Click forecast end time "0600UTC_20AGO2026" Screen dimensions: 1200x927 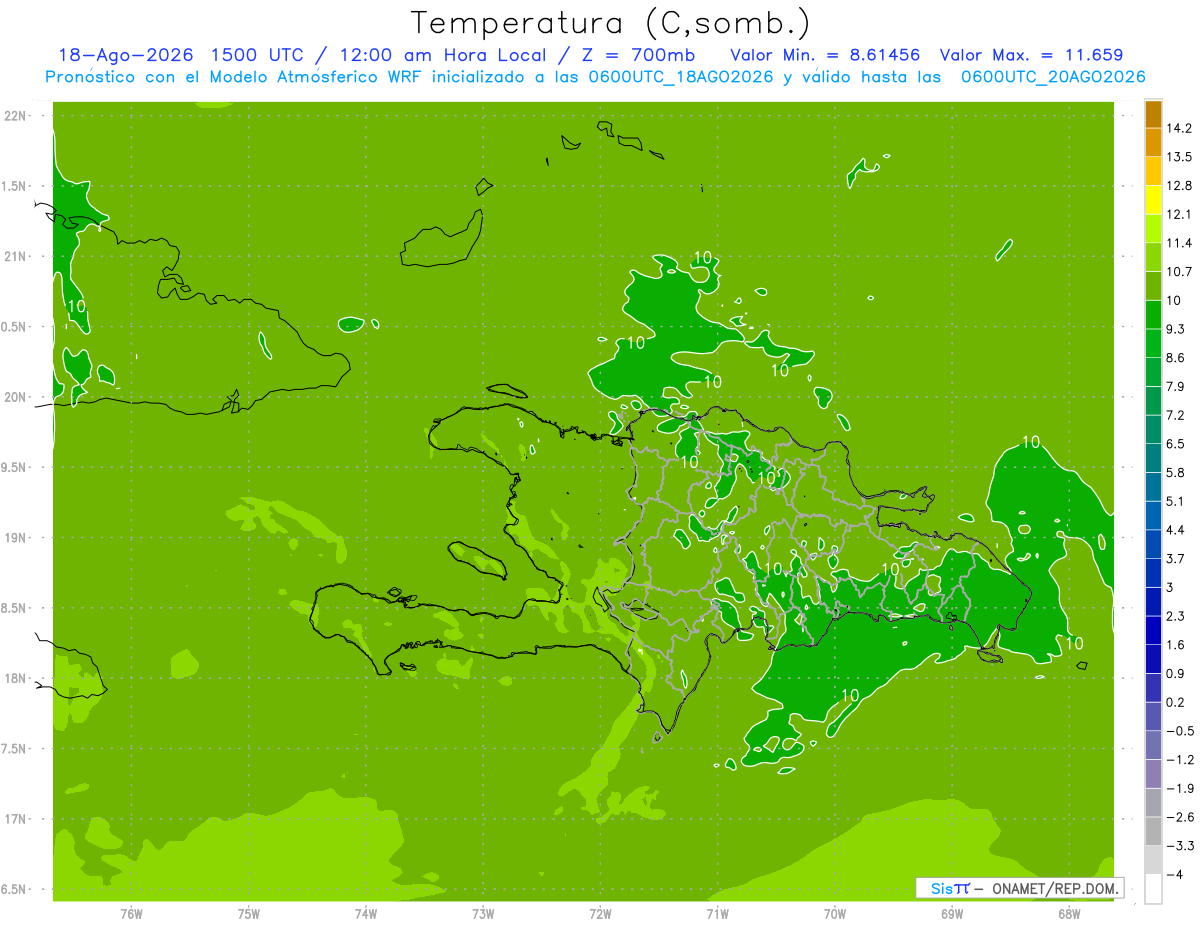[1052, 77]
